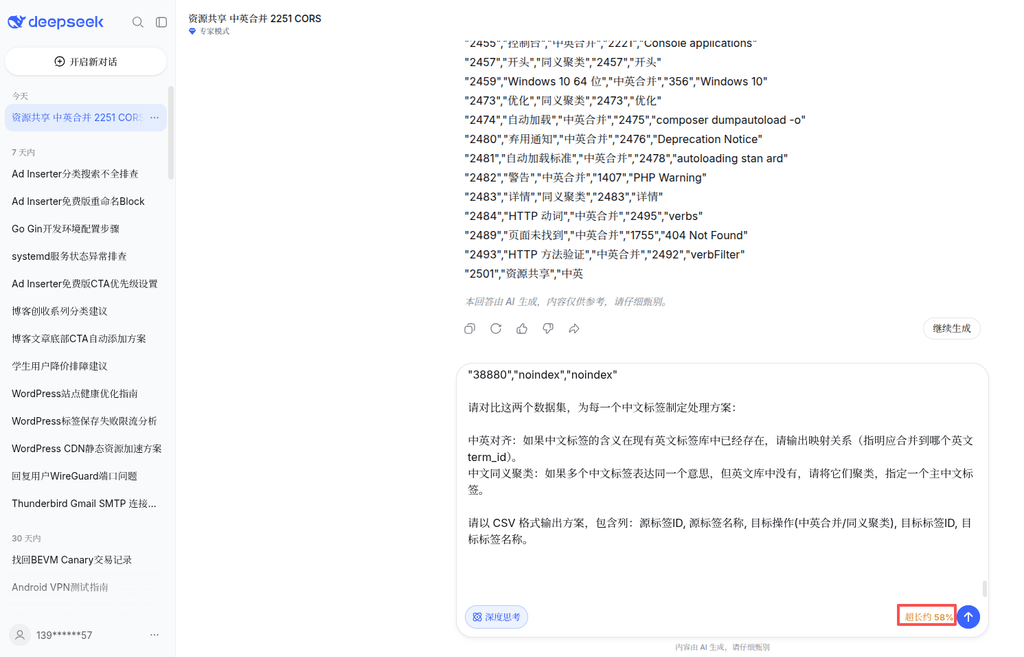Click response line "2484" HTTP 动词 verbs
The width and height of the screenshot is (1024, 657).
[583, 216]
